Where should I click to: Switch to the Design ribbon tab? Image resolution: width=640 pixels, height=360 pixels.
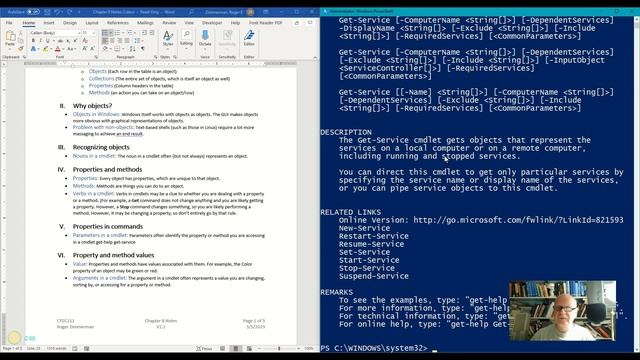point(70,23)
